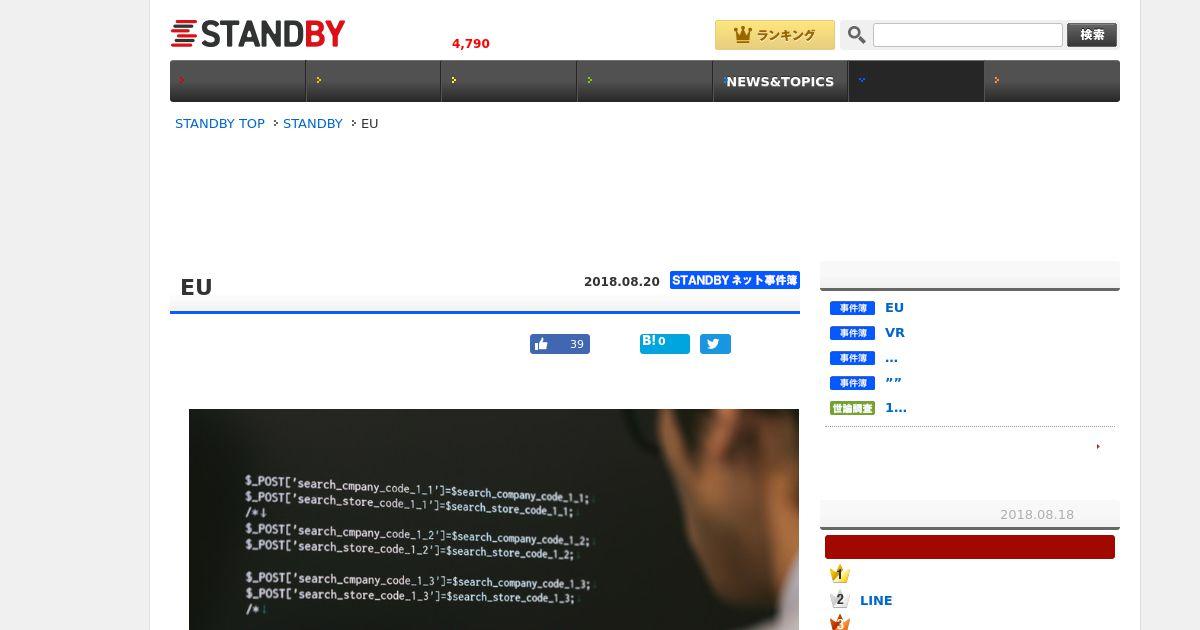Screen dimensions: 1200x630
Task: Open sidebar article link EU
Action: point(894,308)
